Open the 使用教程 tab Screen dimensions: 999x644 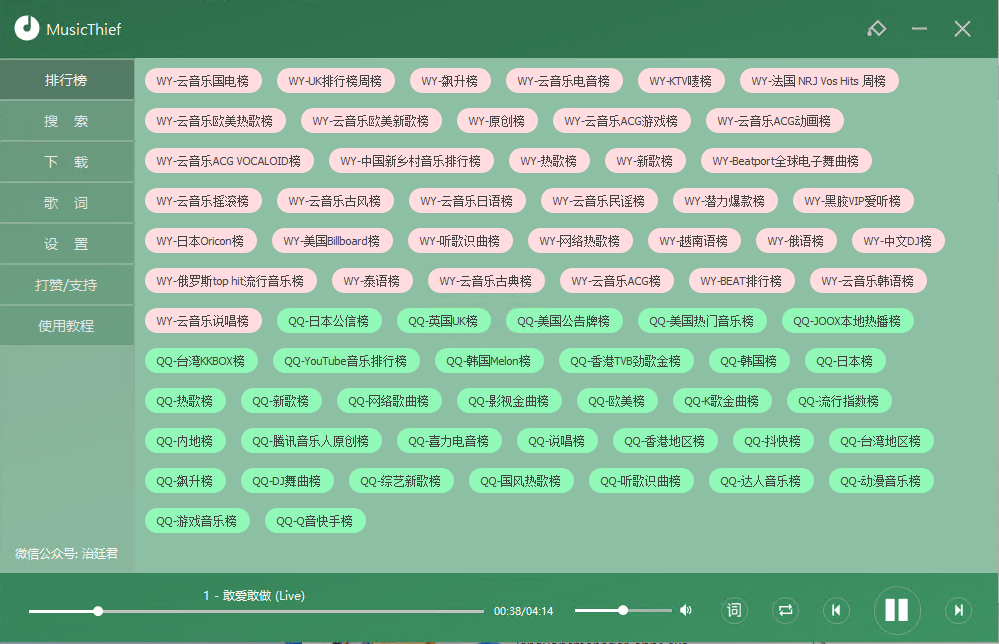click(x=66, y=326)
